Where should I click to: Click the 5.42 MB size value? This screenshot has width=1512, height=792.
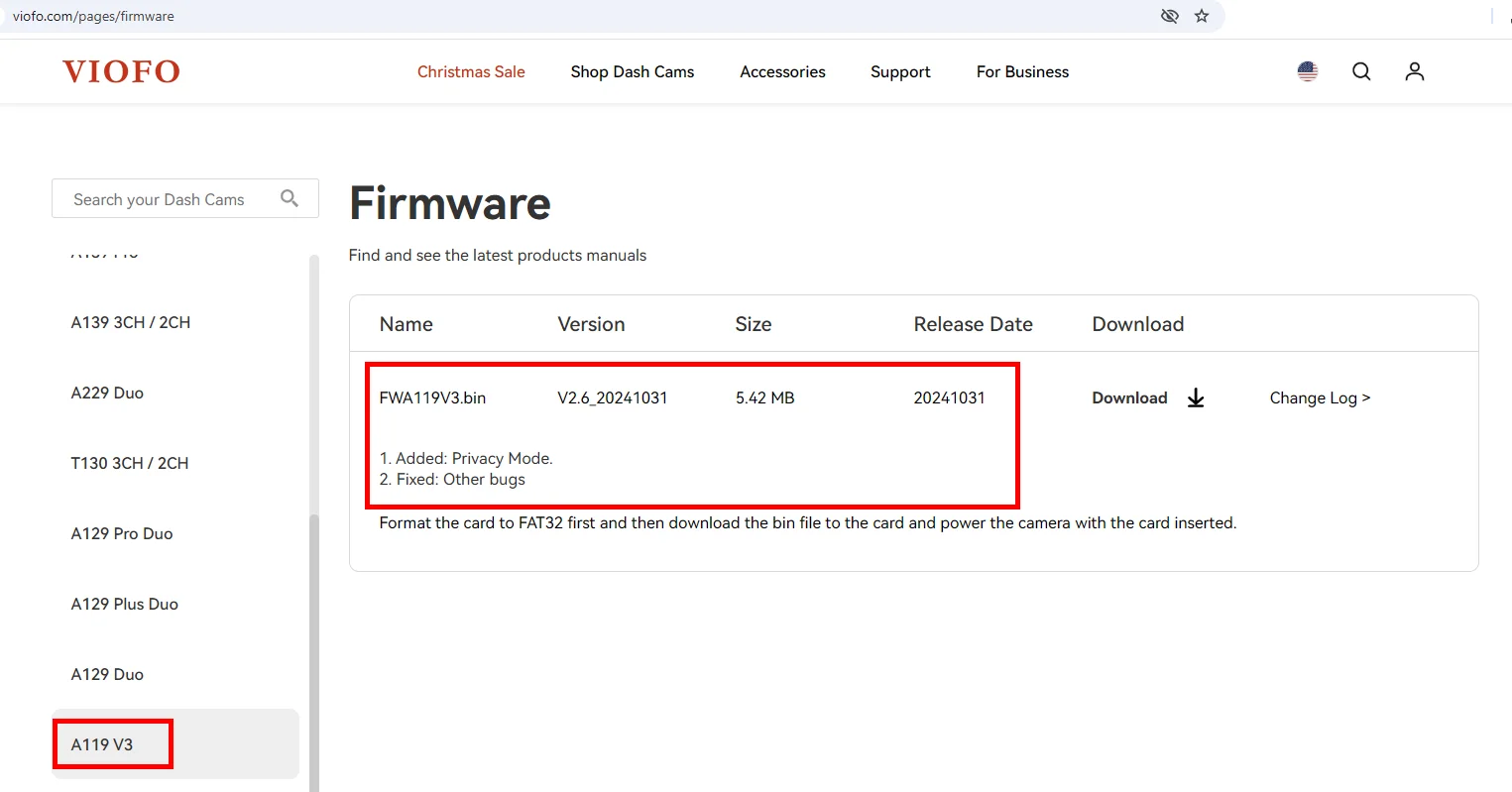[764, 397]
